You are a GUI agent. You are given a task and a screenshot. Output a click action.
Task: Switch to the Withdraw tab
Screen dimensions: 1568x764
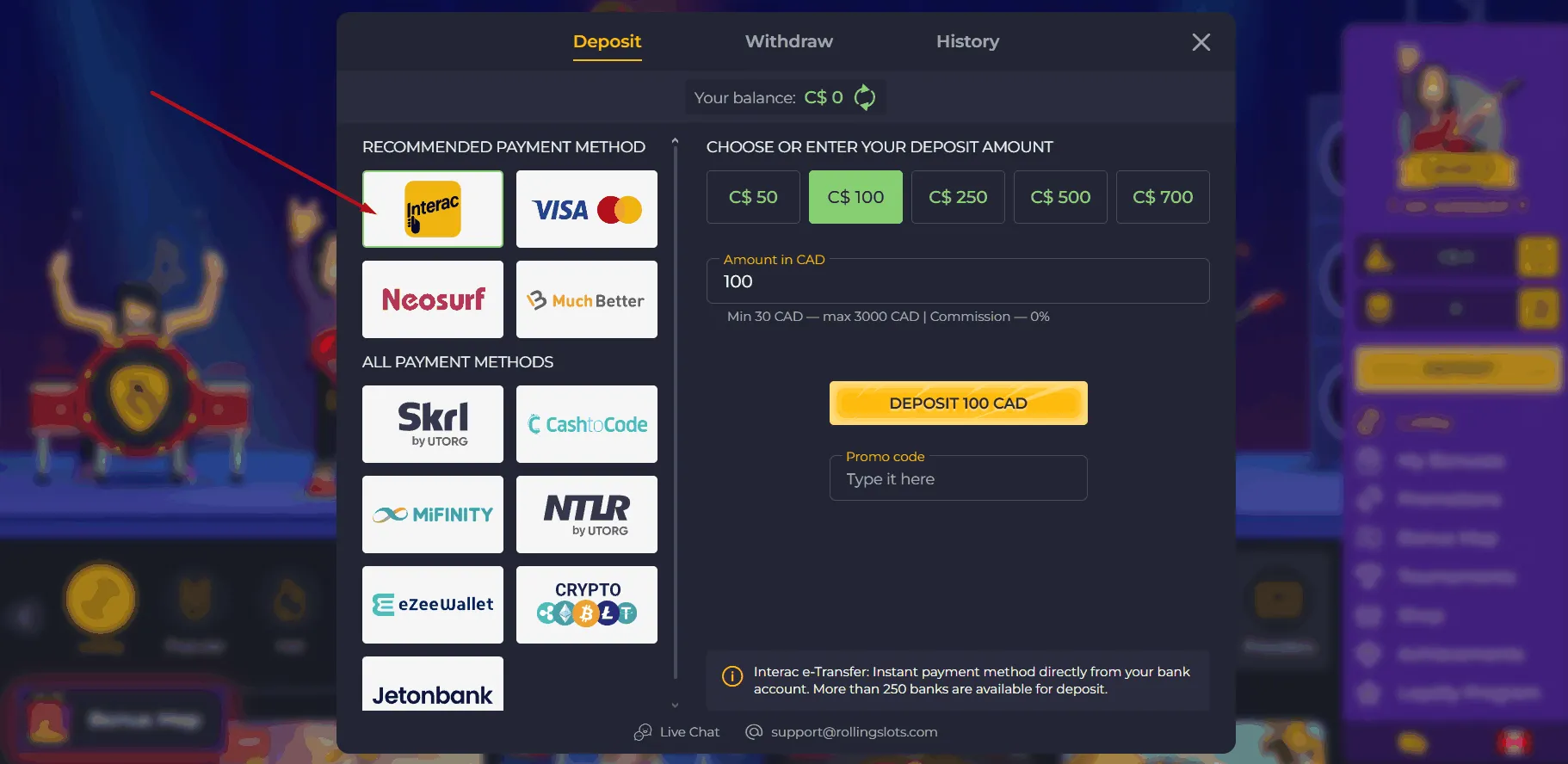click(x=789, y=41)
